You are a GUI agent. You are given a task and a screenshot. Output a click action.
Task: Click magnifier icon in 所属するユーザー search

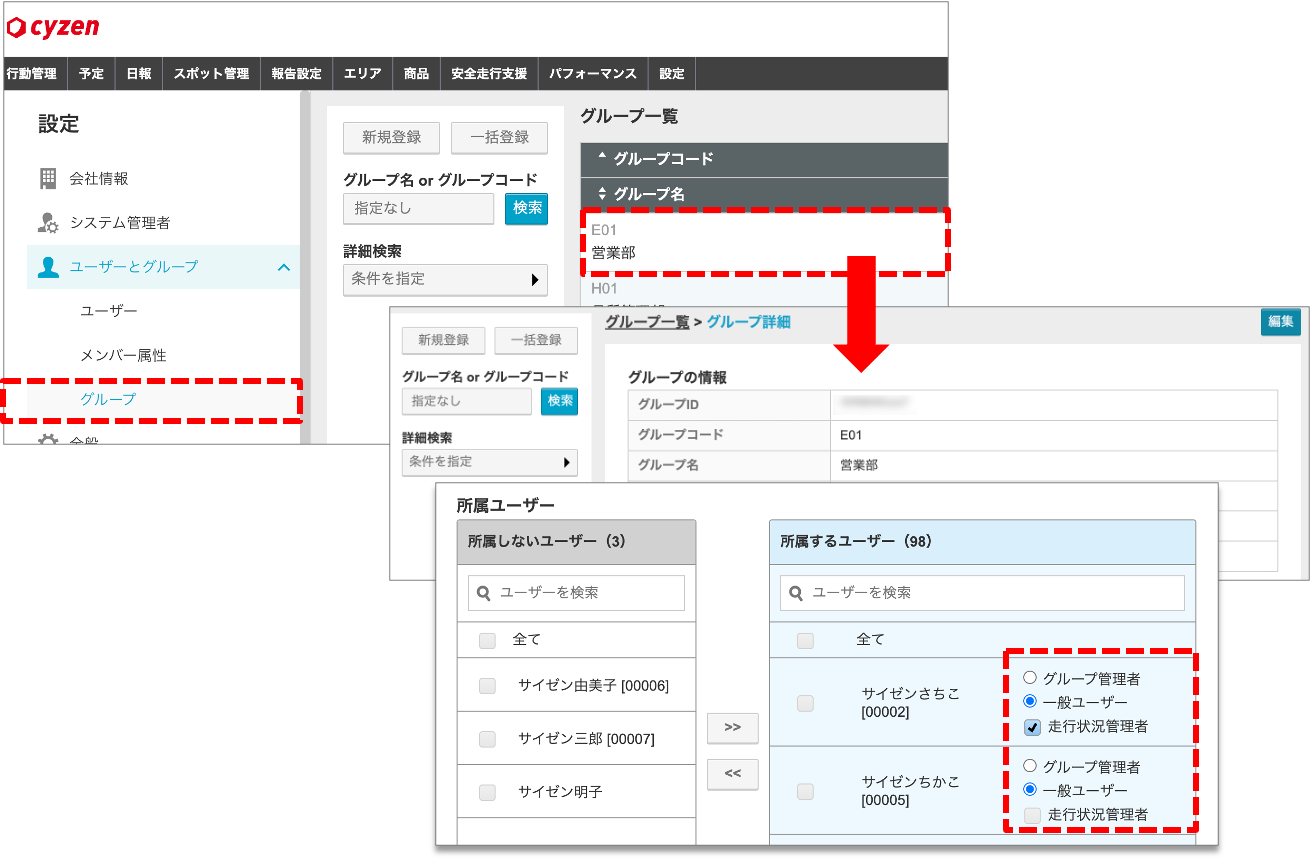797,593
